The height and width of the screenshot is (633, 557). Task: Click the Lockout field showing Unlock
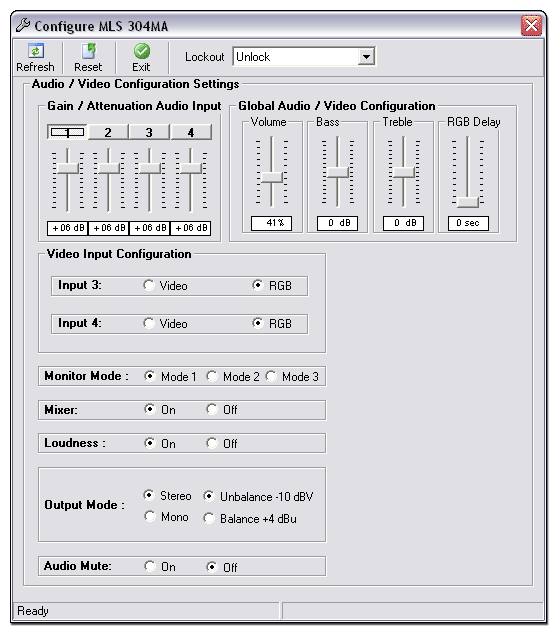tap(304, 57)
